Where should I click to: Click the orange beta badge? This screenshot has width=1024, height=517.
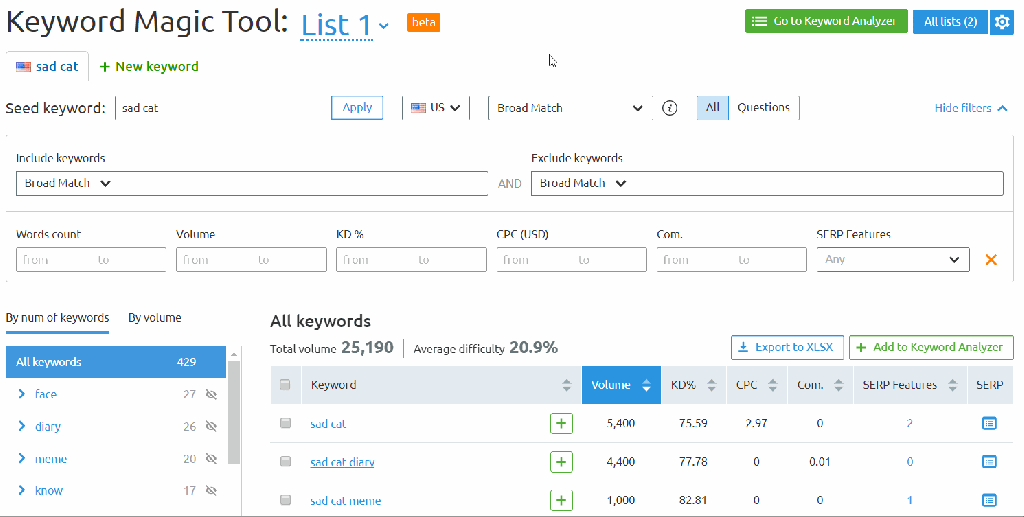[423, 22]
